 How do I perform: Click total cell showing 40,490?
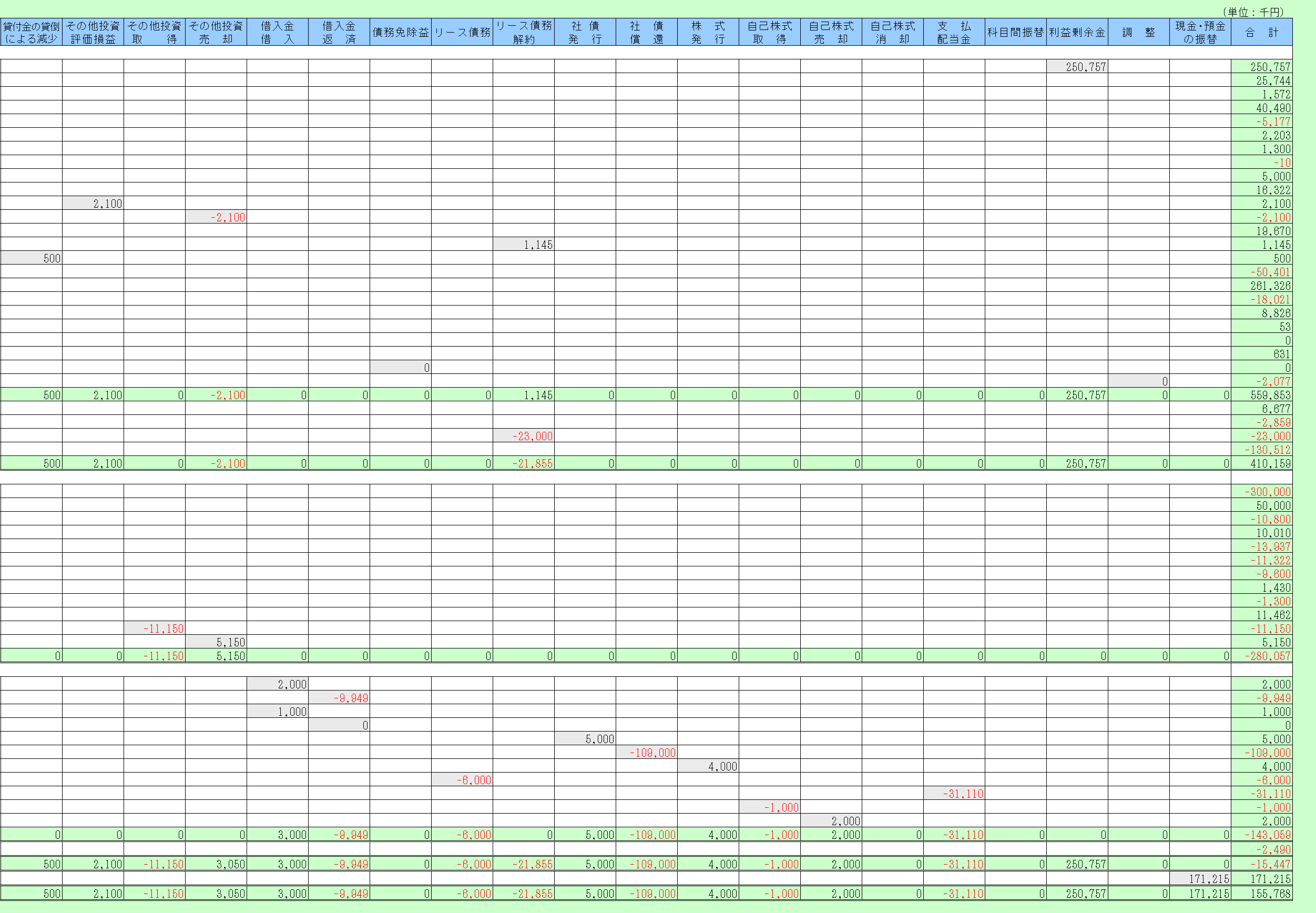(x=1262, y=108)
